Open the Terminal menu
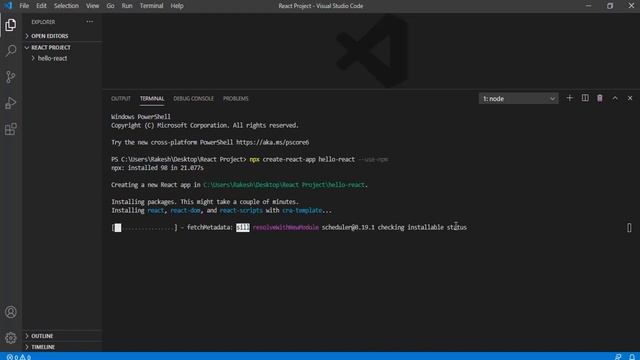 [x=151, y=6]
